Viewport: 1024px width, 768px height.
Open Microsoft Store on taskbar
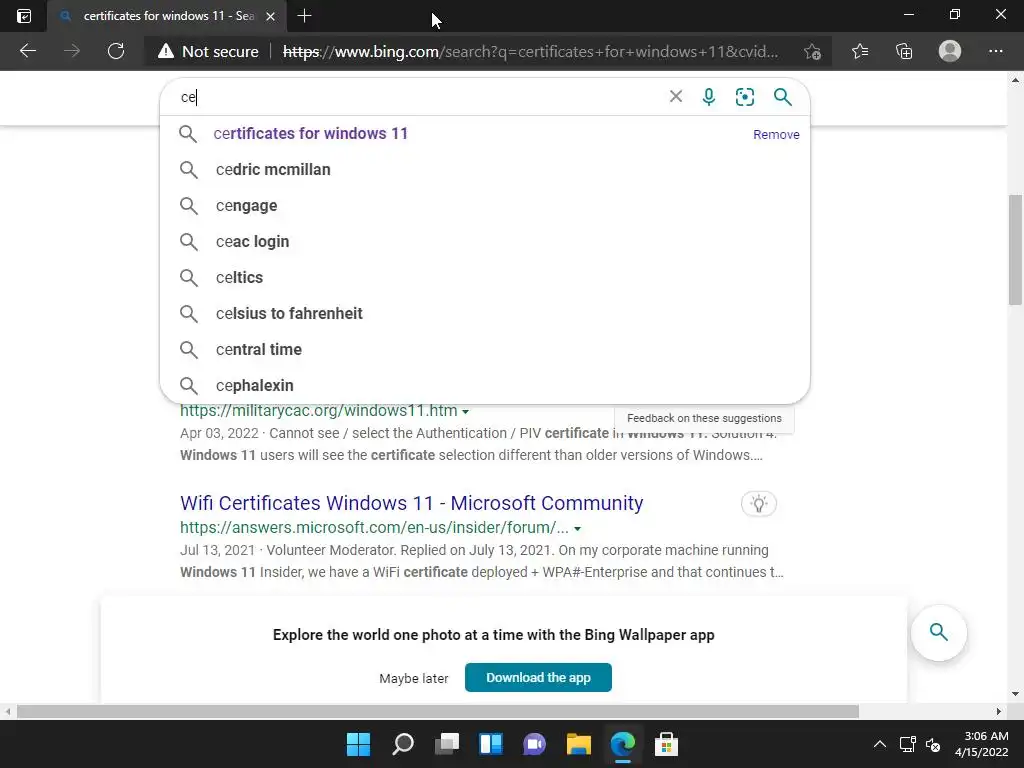[x=666, y=744]
